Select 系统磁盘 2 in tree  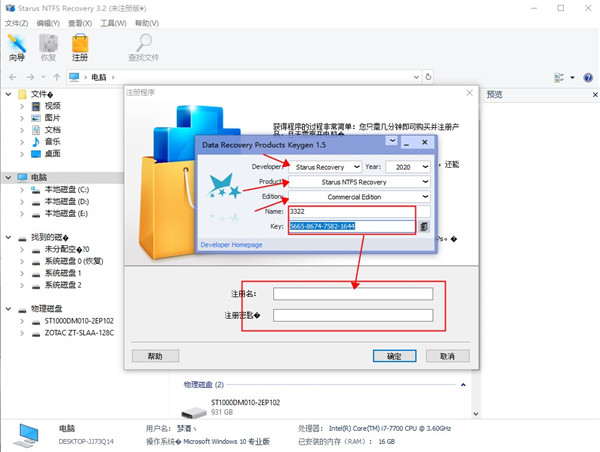63,285
